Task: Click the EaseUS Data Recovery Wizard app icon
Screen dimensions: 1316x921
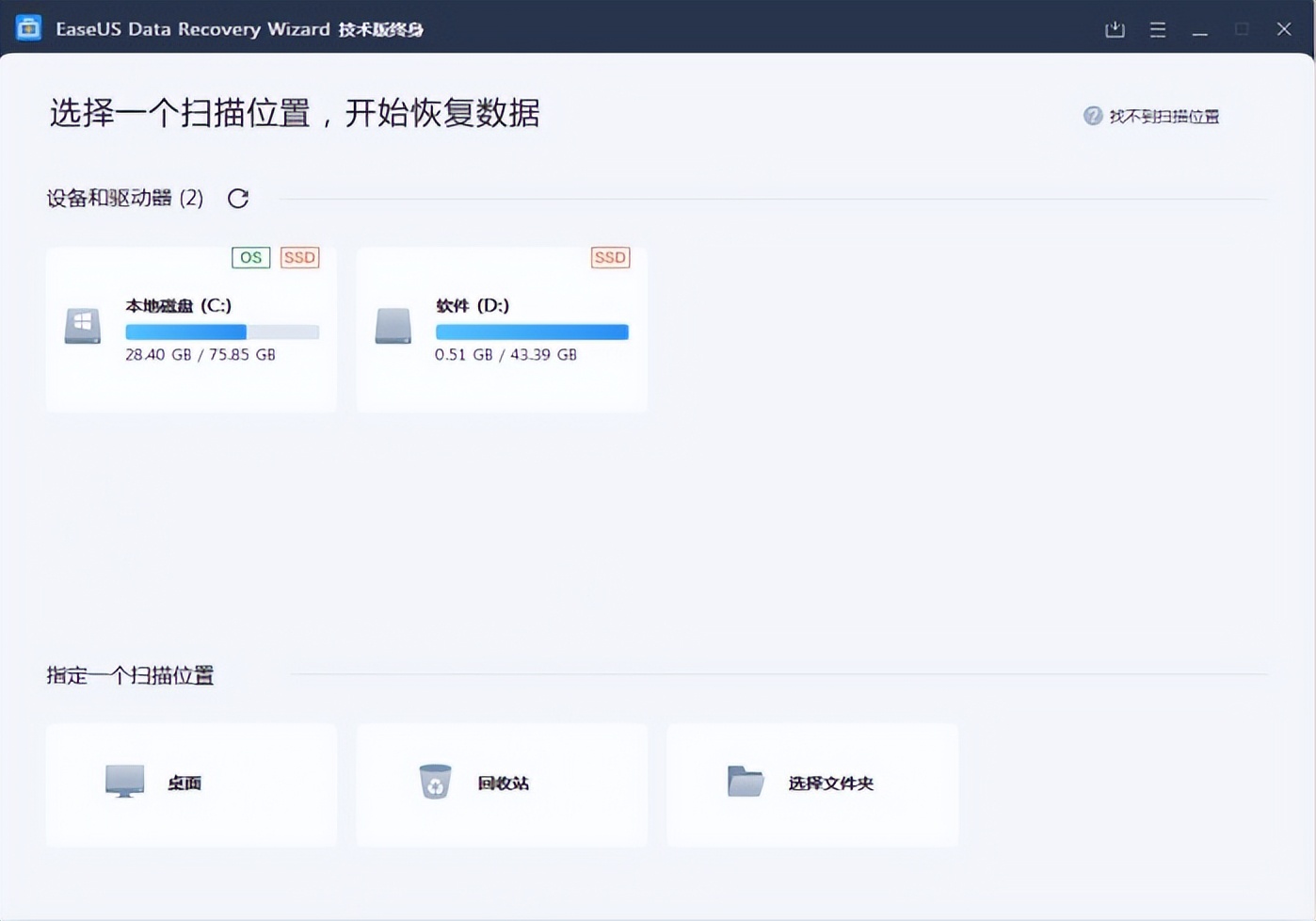Action: tap(28, 28)
